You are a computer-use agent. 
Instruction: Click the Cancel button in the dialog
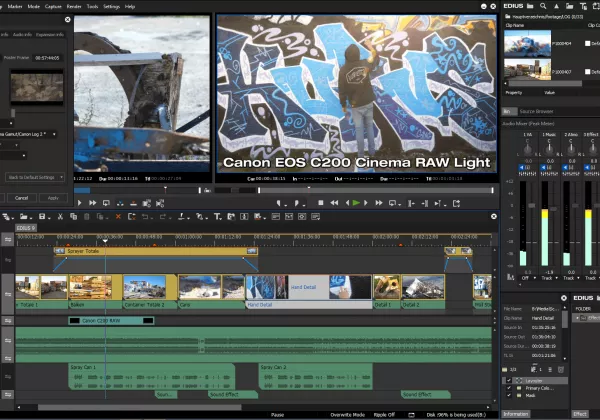[21, 198]
